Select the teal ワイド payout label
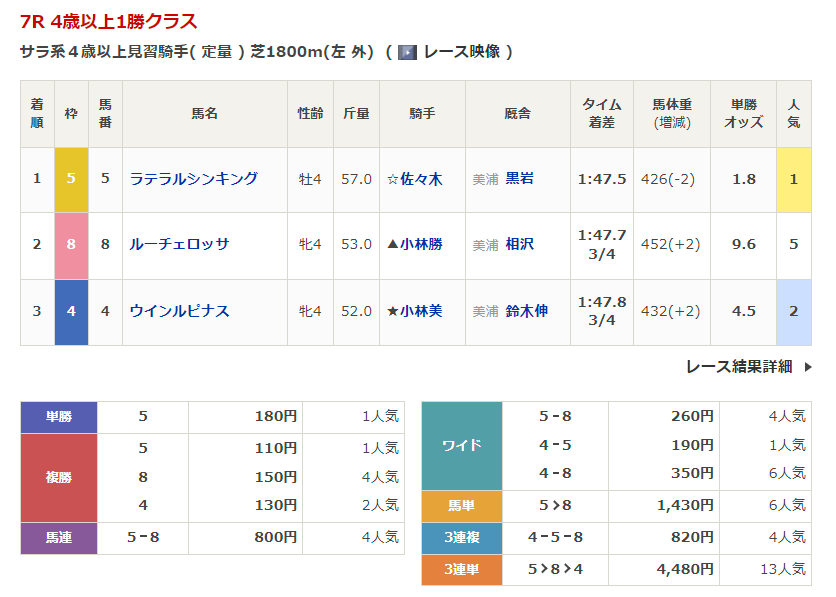Viewport: 836px width, 597px height. pyautogui.click(x=461, y=446)
